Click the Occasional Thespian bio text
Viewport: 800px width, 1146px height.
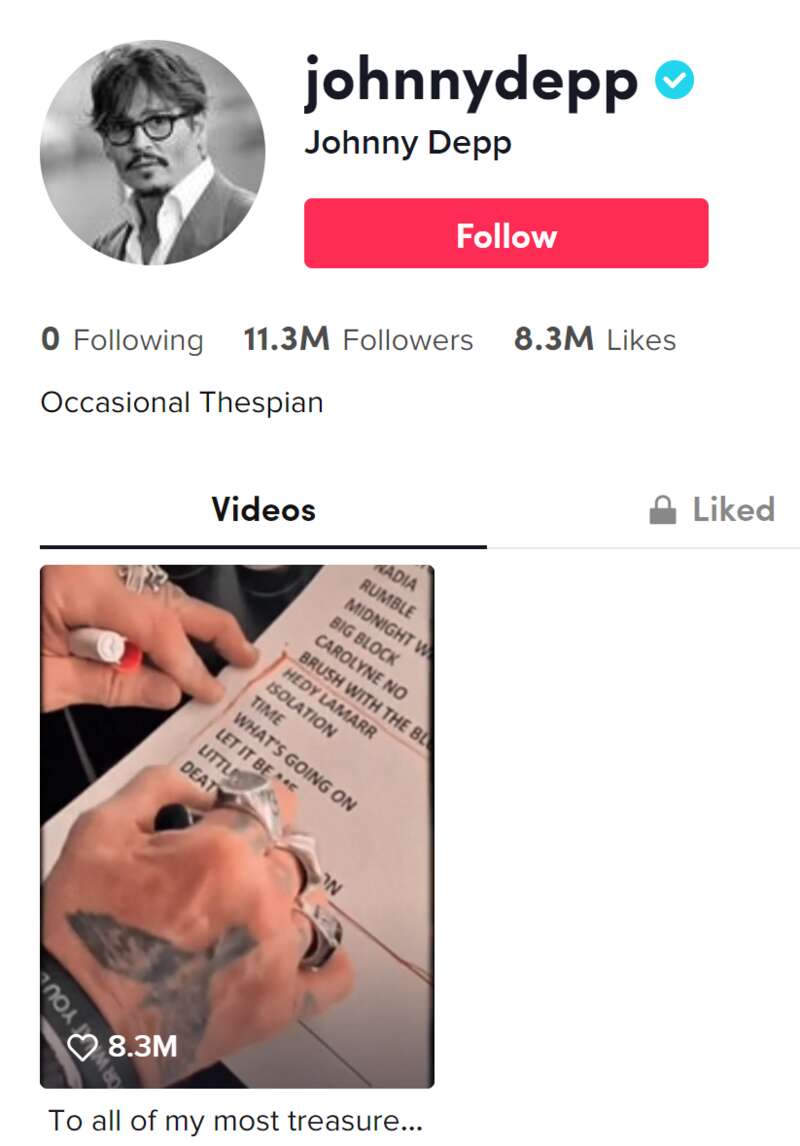[x=182, y=403]
